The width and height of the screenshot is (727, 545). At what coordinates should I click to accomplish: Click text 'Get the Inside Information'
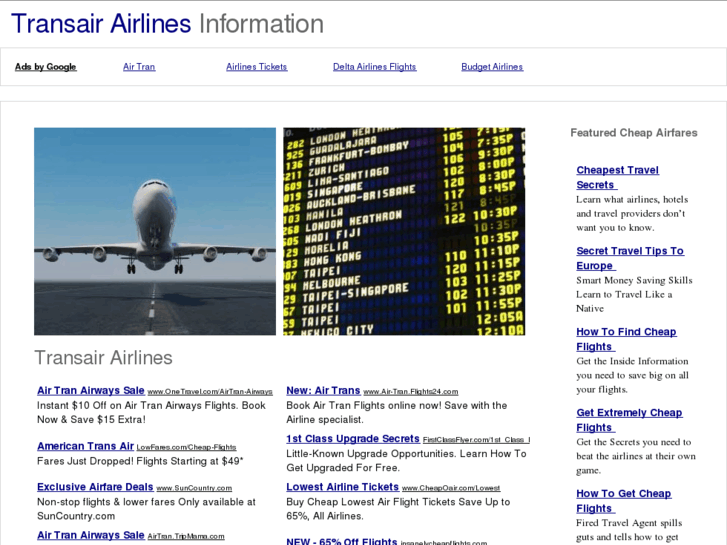click(x=632, y=361)
